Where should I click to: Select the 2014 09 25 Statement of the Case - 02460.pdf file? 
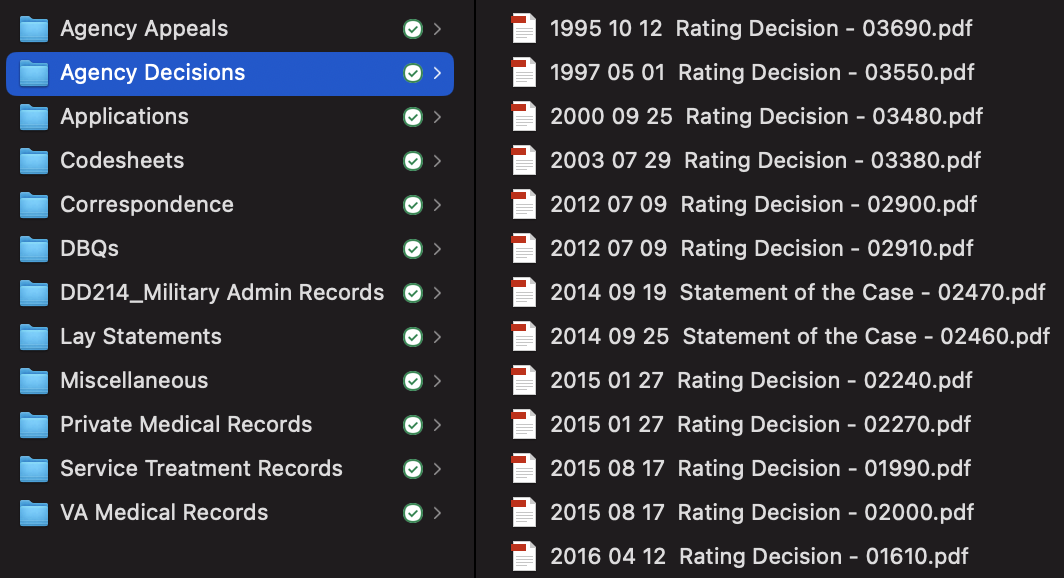780,336
